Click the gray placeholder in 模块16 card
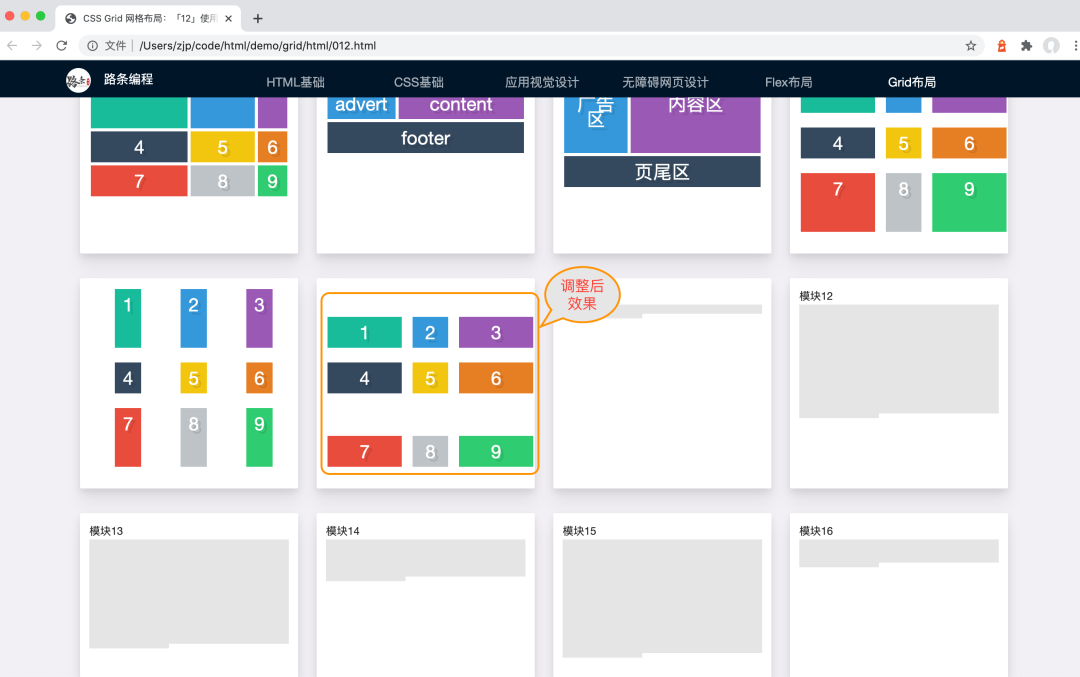The height and width of the screenshot is (677, 1080). click(x=899, y=552)
